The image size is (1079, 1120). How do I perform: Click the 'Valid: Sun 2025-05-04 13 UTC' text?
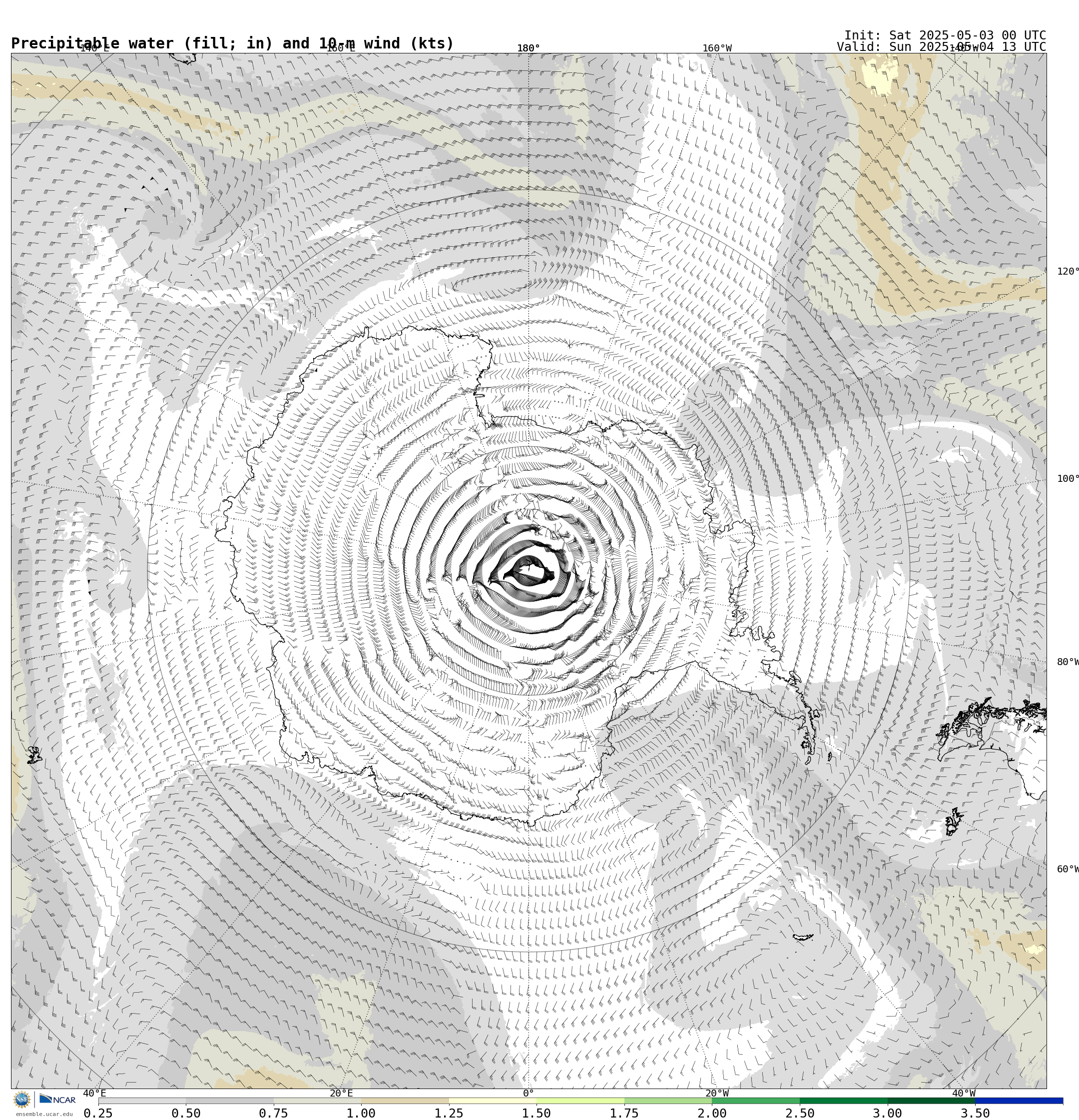(941, 47)
